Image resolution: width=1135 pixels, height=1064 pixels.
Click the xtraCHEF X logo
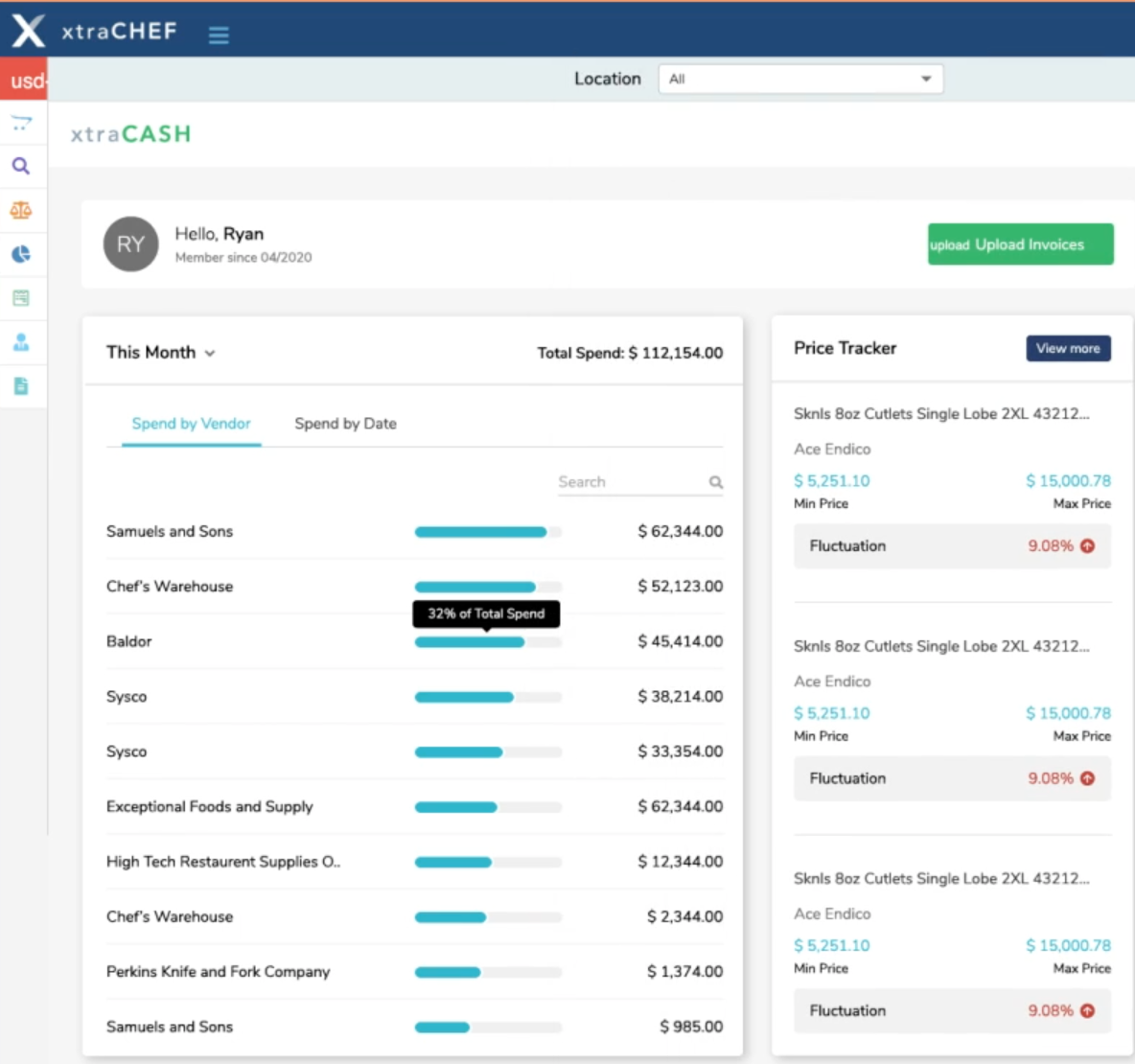click(28, 31)
